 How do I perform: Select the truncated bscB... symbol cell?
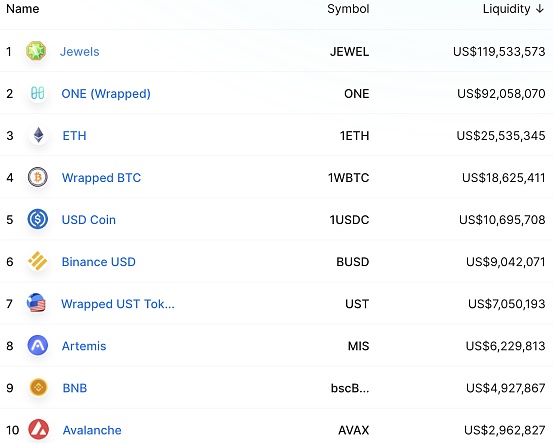(x=350, y=388)
